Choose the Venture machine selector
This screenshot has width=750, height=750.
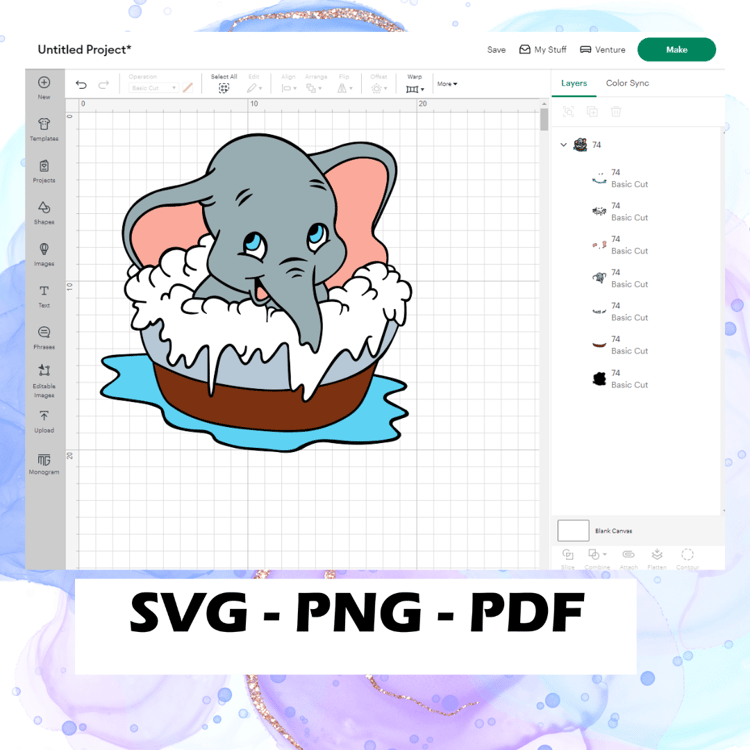603,50
